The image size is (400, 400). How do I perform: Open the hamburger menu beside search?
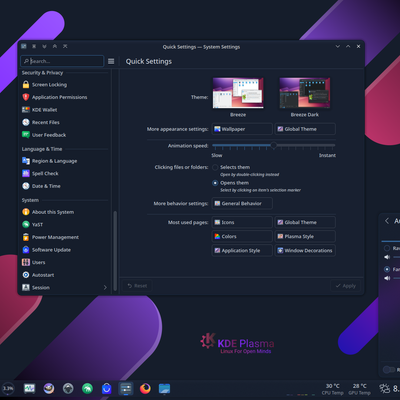pyautogui.click(x=111, y=61)
